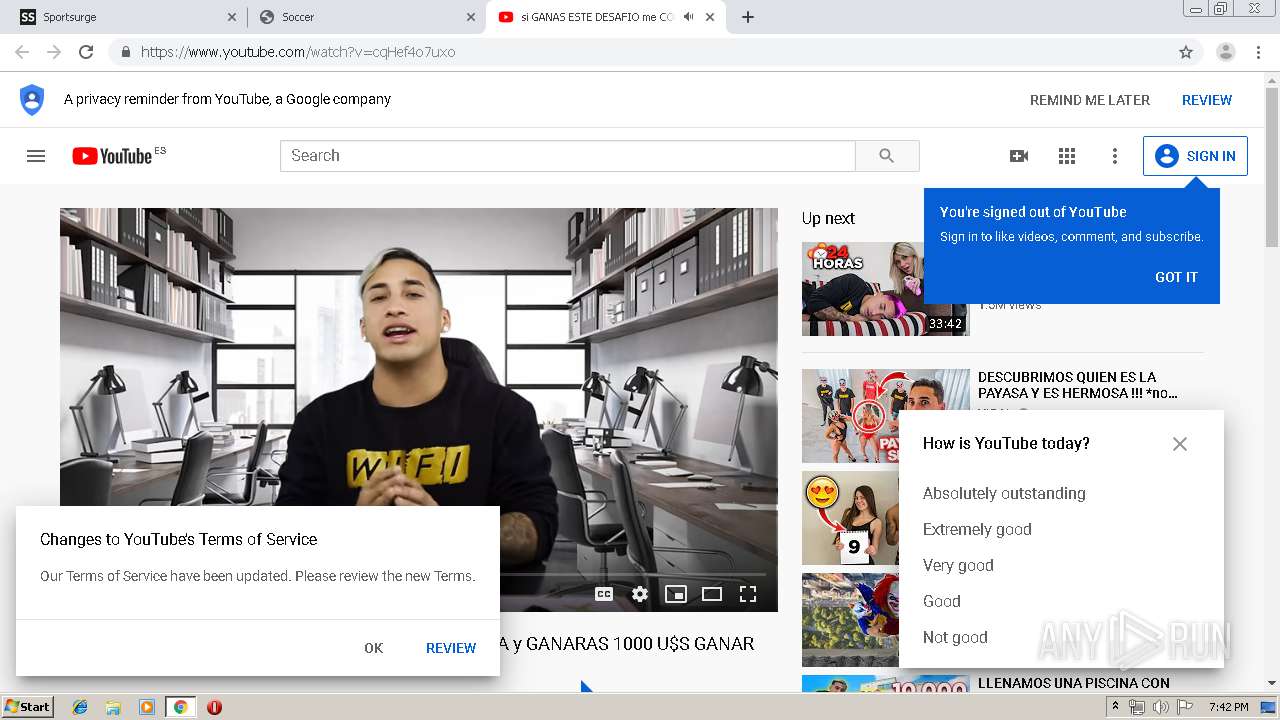Close the How is YouTube today survey
This screenshot has width=1280, height=720.
pos(1180,444)
